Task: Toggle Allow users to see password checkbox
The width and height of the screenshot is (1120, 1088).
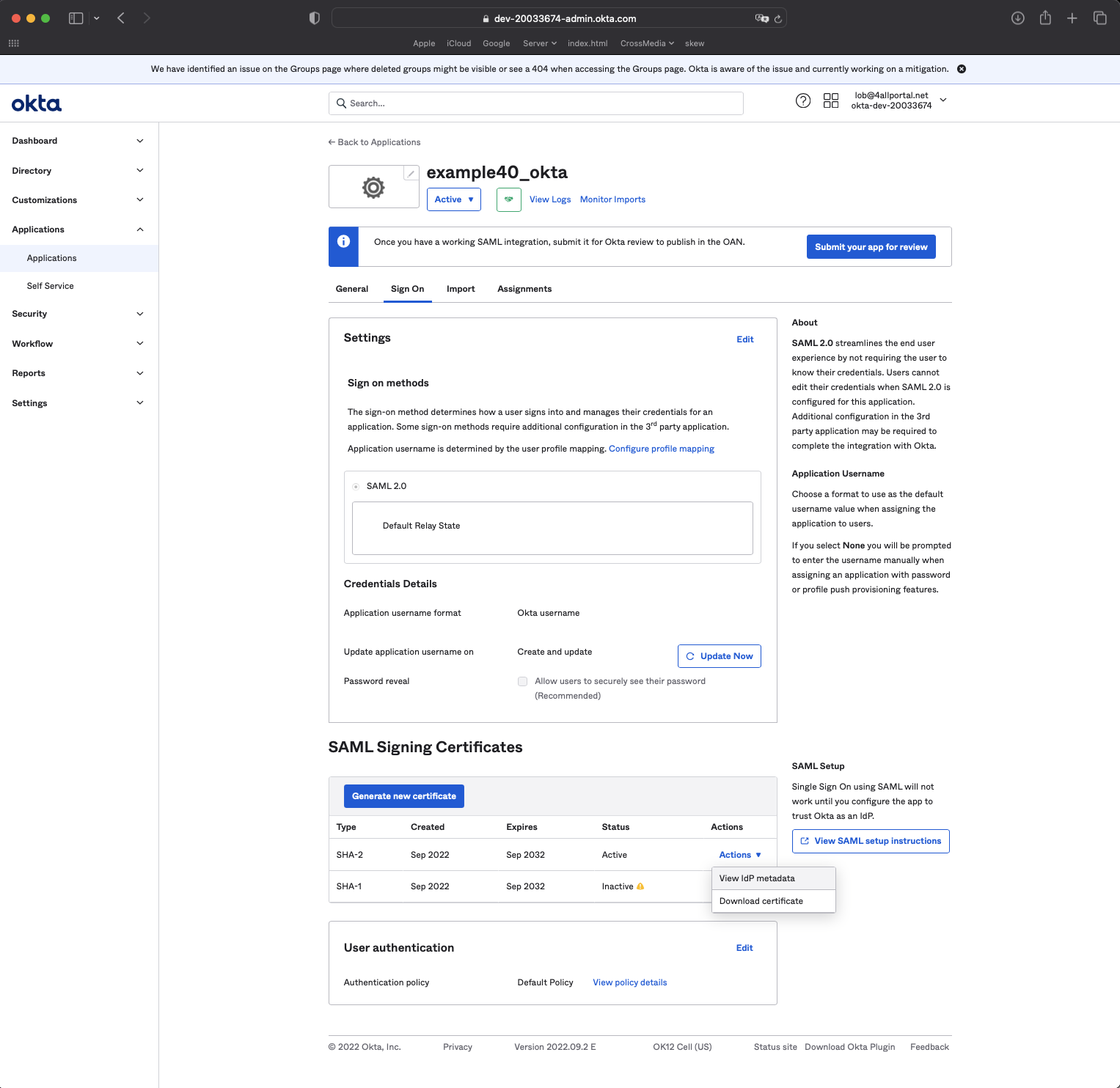Action: click(523, 681)
